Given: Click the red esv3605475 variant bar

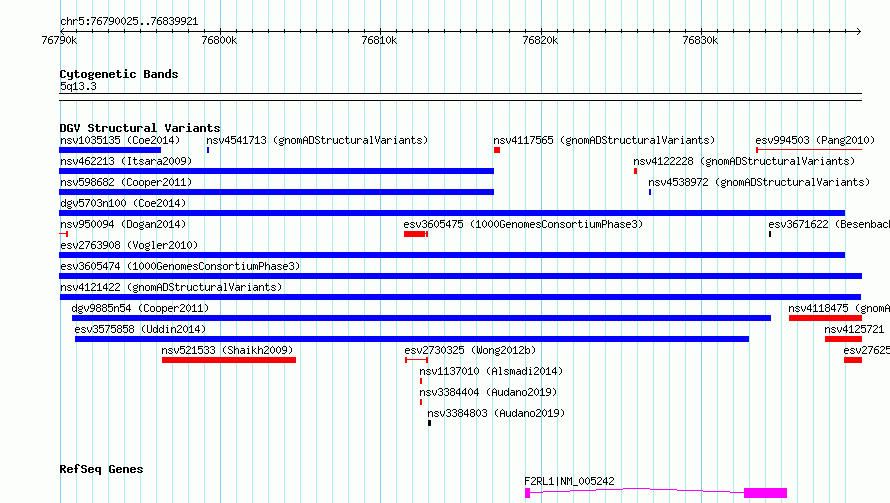Looking at the screenshot, I should point(415,234).
